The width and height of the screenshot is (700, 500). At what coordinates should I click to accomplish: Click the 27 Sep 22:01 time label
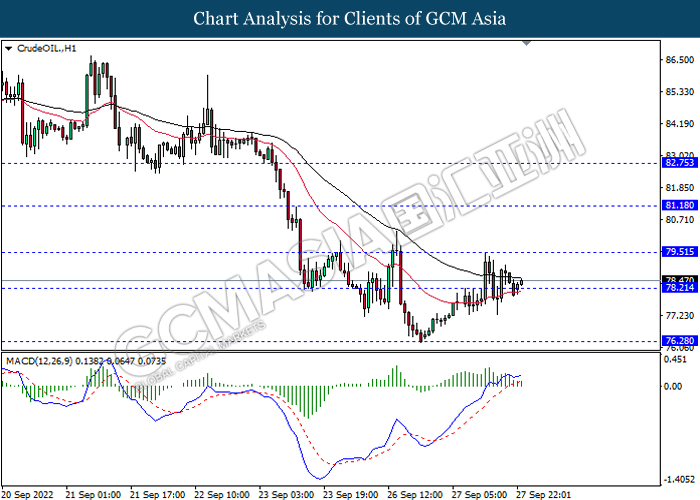click(543, 495)
